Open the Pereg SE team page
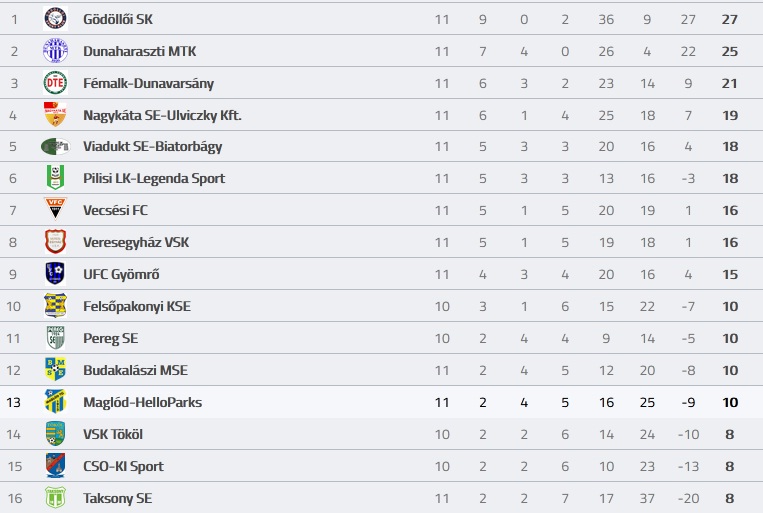This screenshot has width=763, height=513. pyautogui.click(x=110, y=339)
